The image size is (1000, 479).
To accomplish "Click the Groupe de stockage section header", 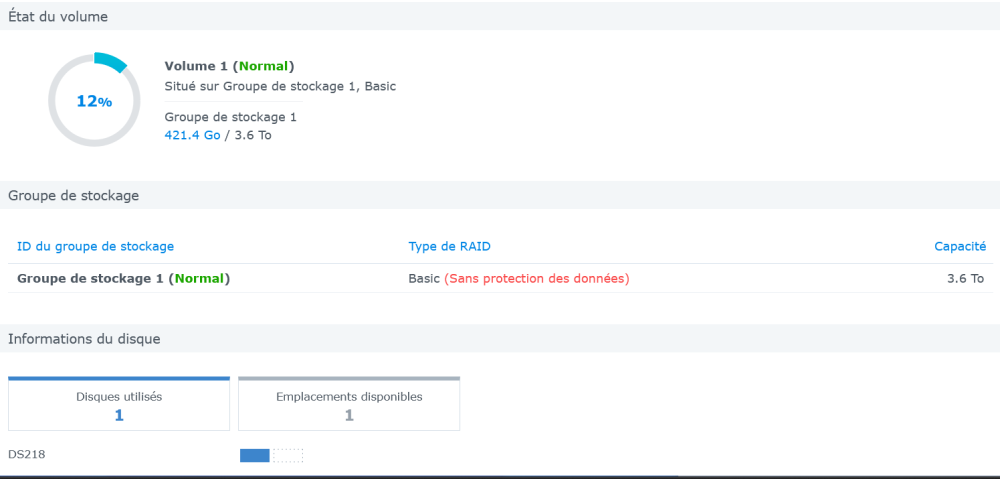I will pos(73,196).
